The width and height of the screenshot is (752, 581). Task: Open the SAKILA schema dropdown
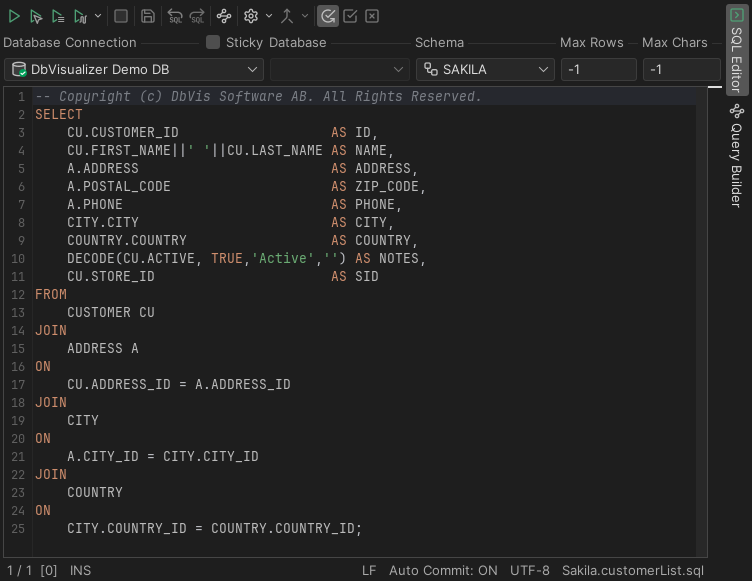pos(486,69)
